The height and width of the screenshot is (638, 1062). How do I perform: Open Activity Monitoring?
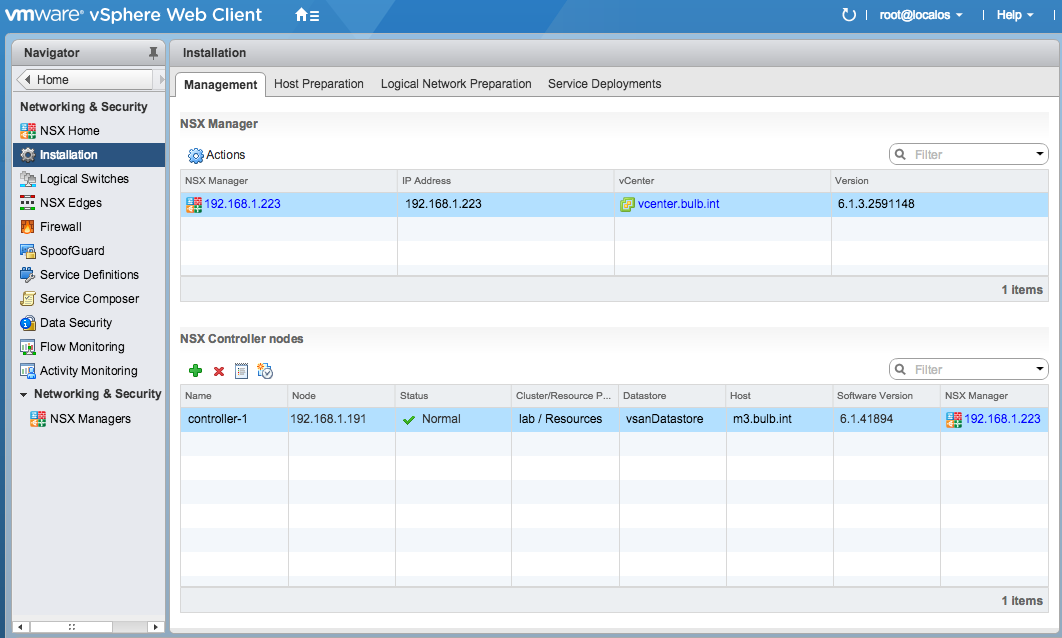coord(88,370)
